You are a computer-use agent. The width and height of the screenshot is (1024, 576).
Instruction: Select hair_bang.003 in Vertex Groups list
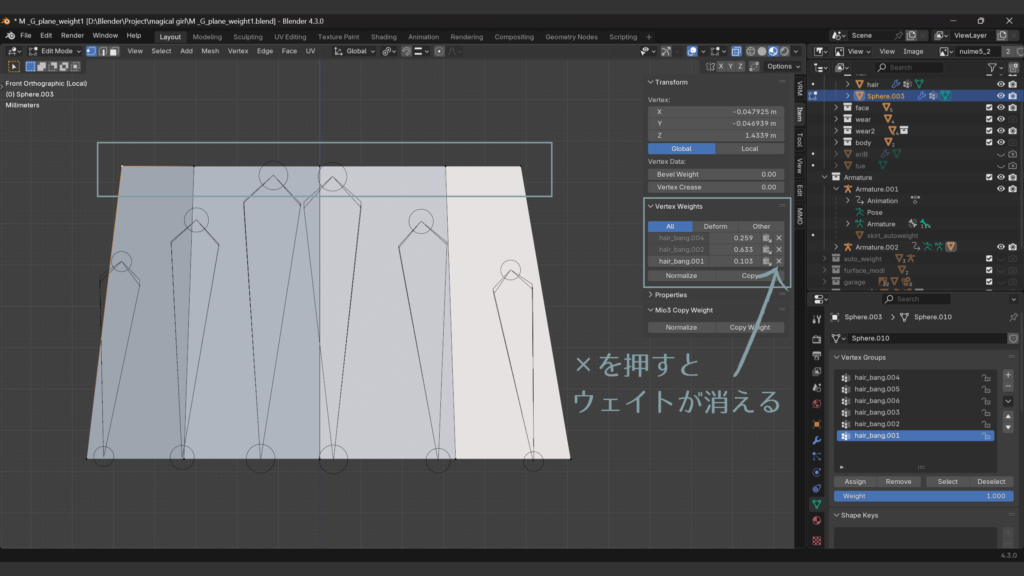[x=877, y=412]
